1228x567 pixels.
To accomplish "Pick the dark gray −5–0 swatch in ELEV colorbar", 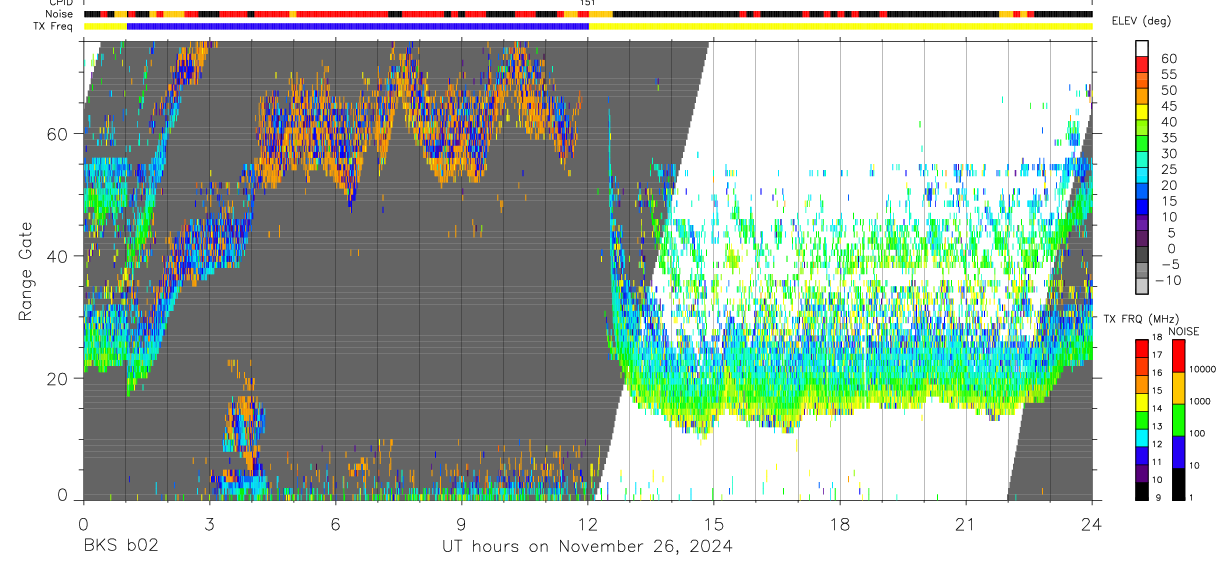I will [1142, 254].
